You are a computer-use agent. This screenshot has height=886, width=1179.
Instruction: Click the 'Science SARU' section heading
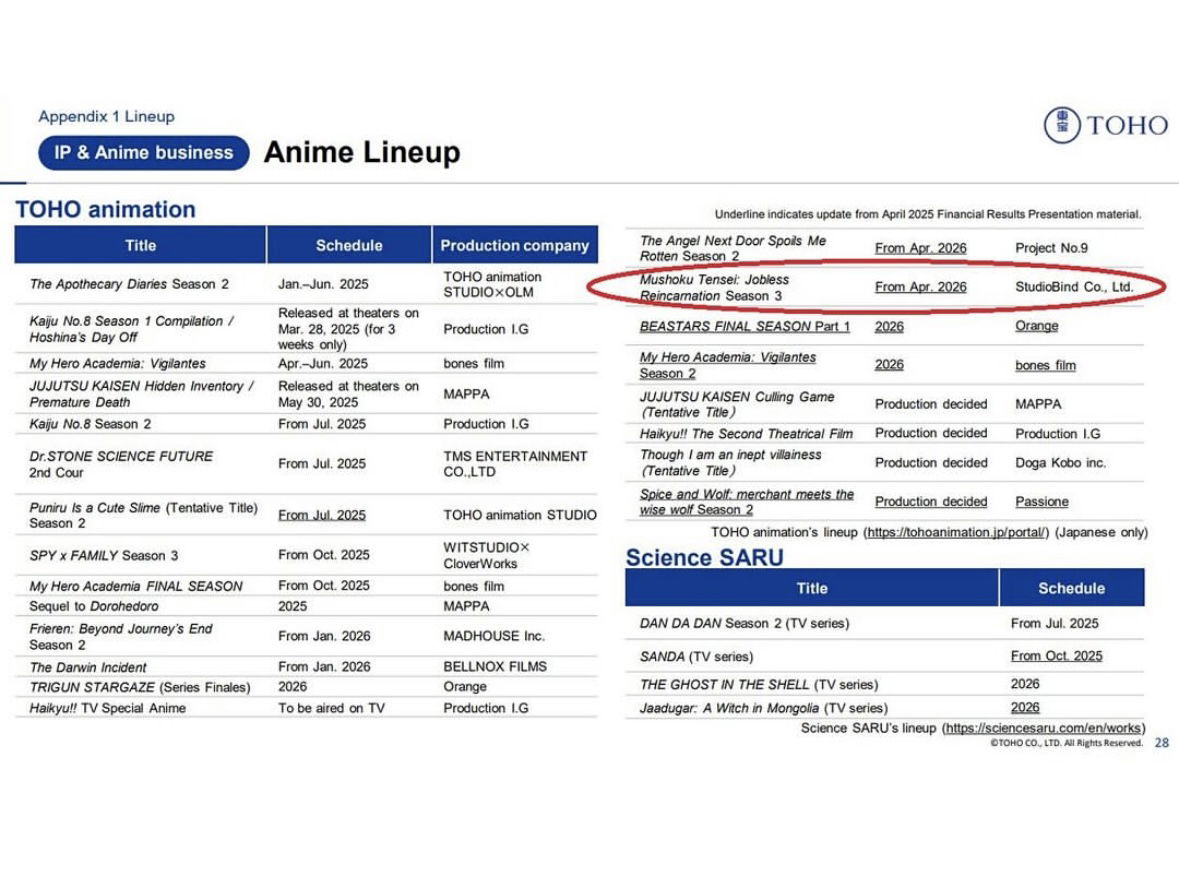(705, 557)
